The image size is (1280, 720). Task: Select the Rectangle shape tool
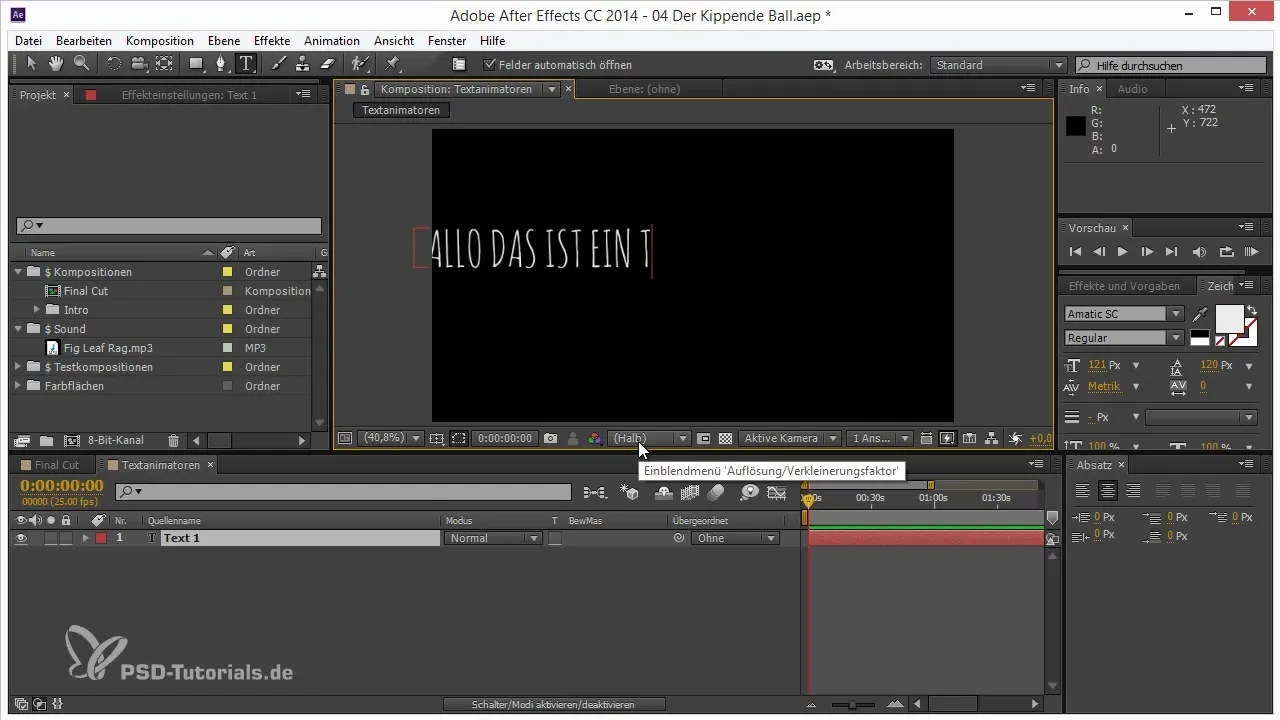[197, 64]
